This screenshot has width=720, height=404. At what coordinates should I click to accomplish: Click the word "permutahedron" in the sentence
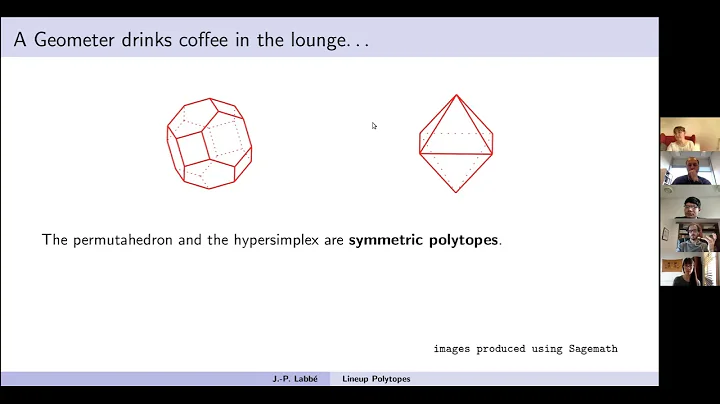tap(123, 240)
